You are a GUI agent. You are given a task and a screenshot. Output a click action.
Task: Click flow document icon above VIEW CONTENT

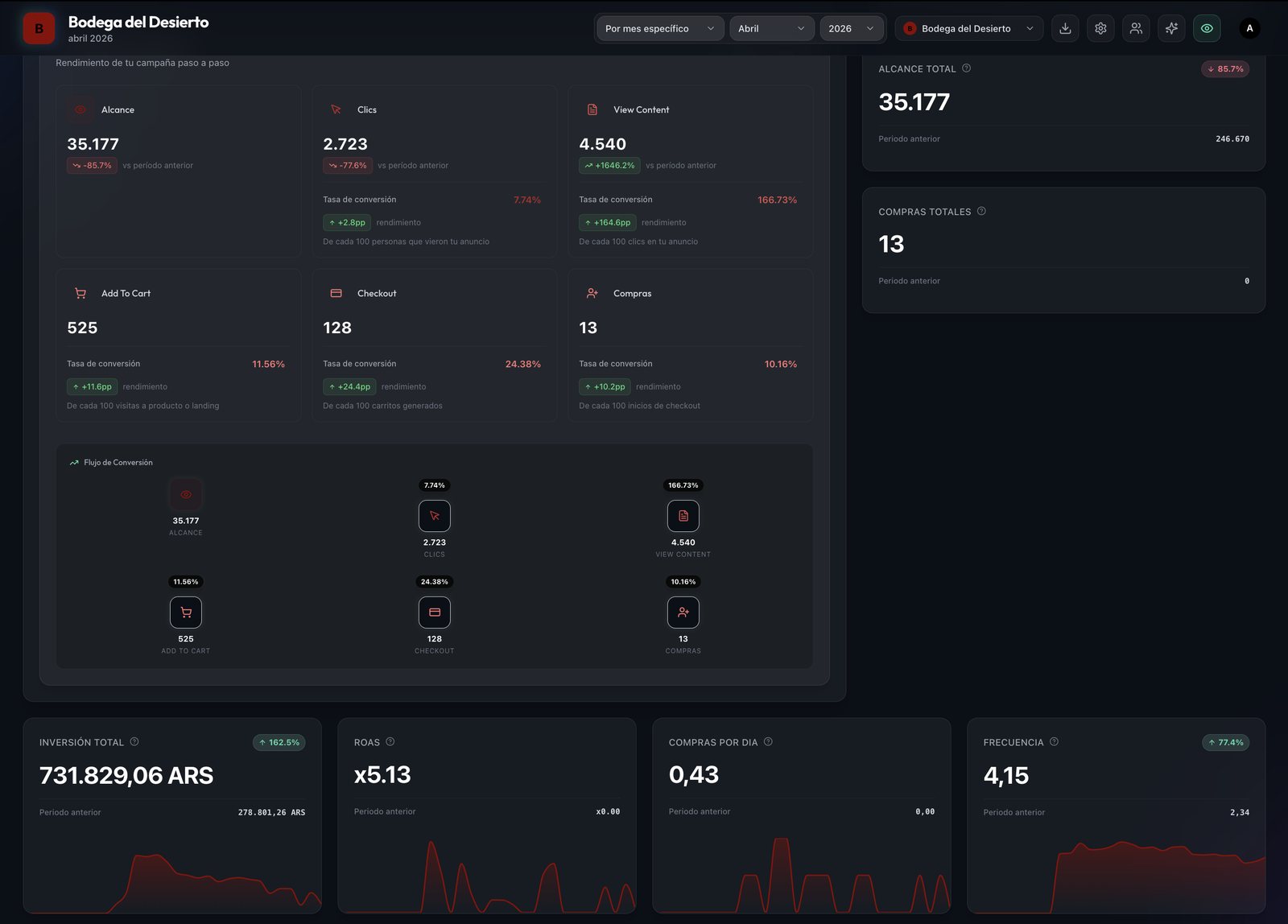[x=683, y=516]
